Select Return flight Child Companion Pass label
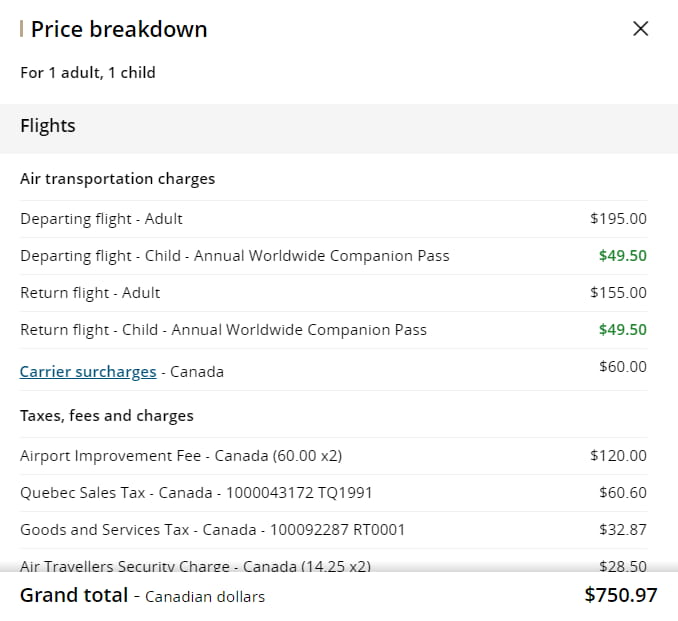Image resolution: width=678 pixels, height=621 pixels. click(223, 330)
